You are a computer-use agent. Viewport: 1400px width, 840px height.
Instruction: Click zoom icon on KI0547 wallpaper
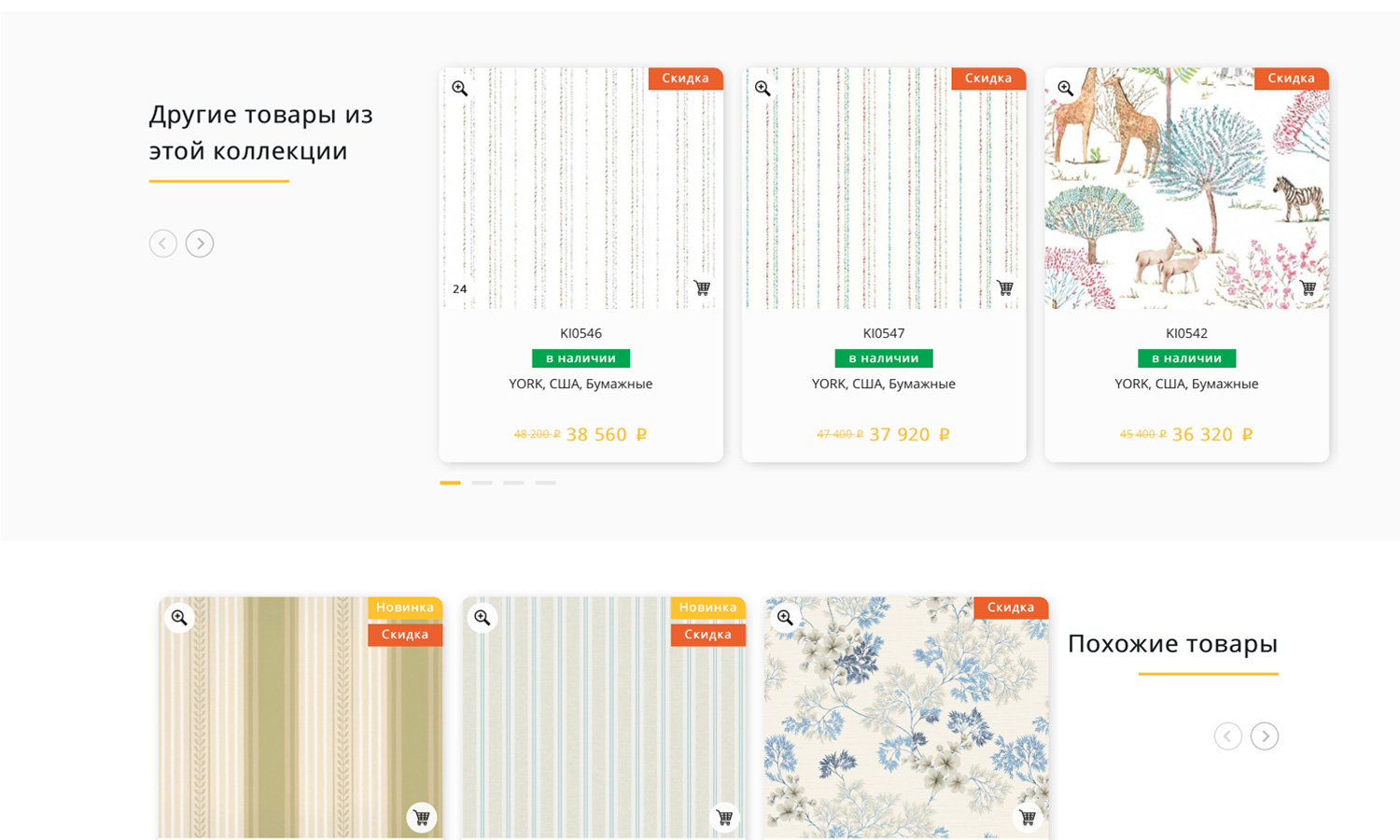coord(763,89)
